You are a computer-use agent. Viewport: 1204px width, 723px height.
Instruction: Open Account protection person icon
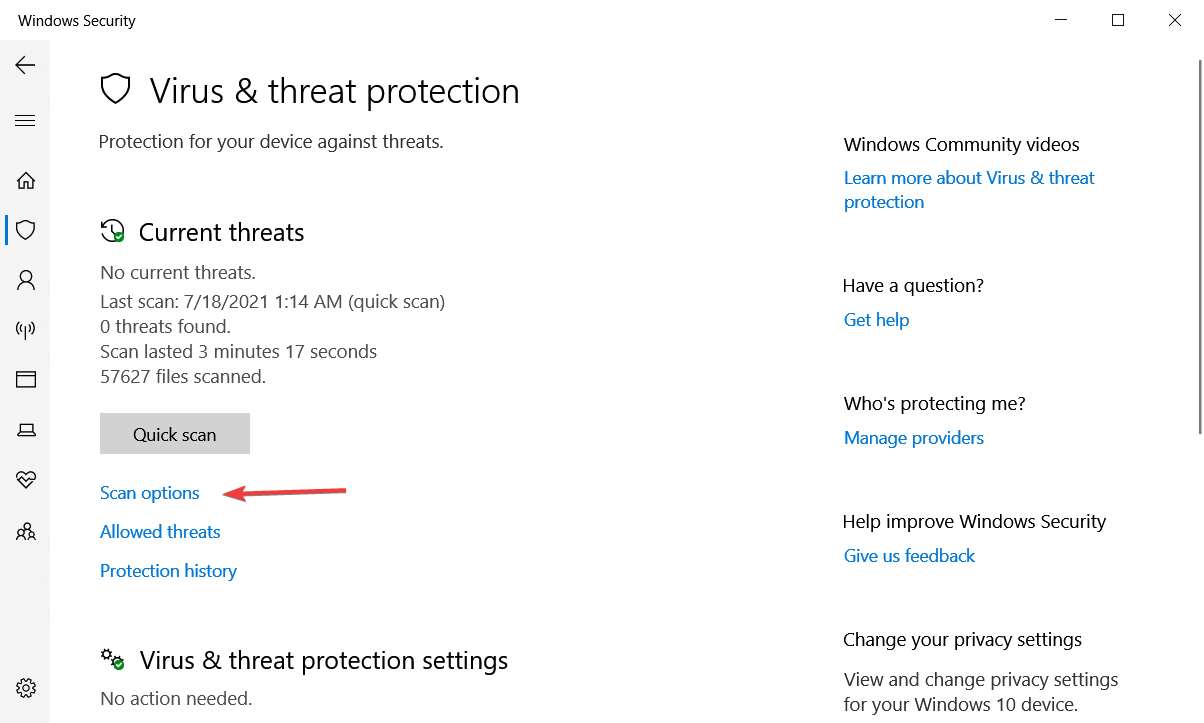(26, 280)
